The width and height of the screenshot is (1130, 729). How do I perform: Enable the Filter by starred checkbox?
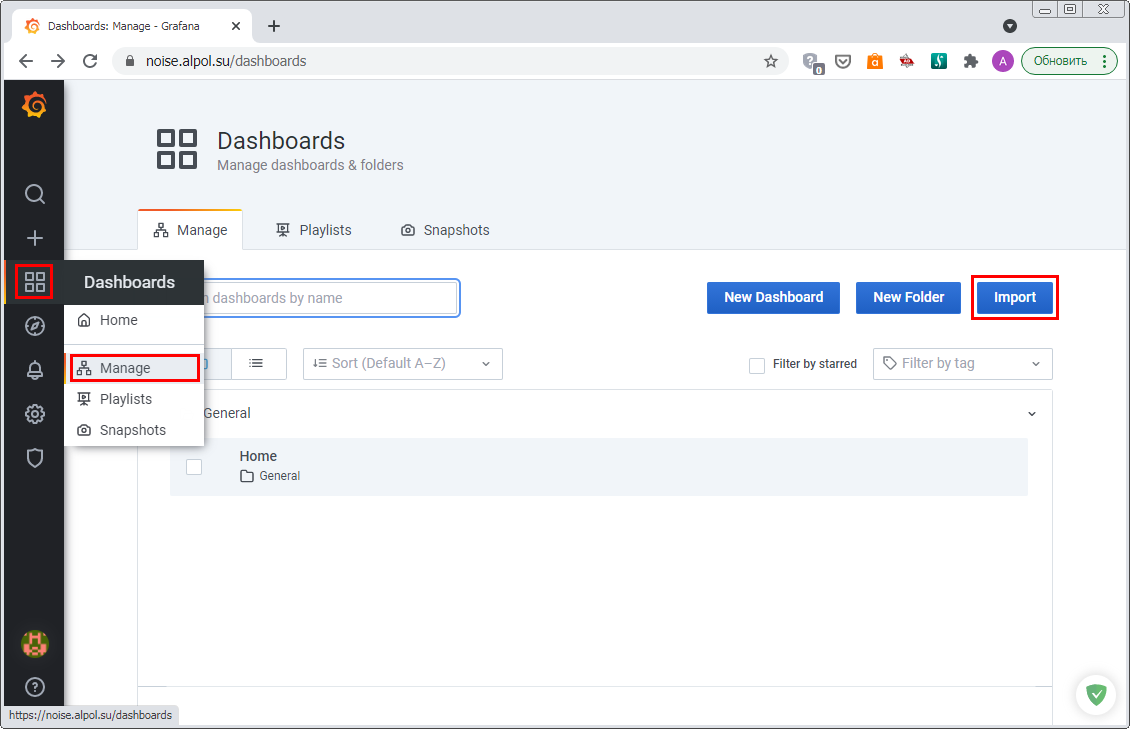point(757,365)
